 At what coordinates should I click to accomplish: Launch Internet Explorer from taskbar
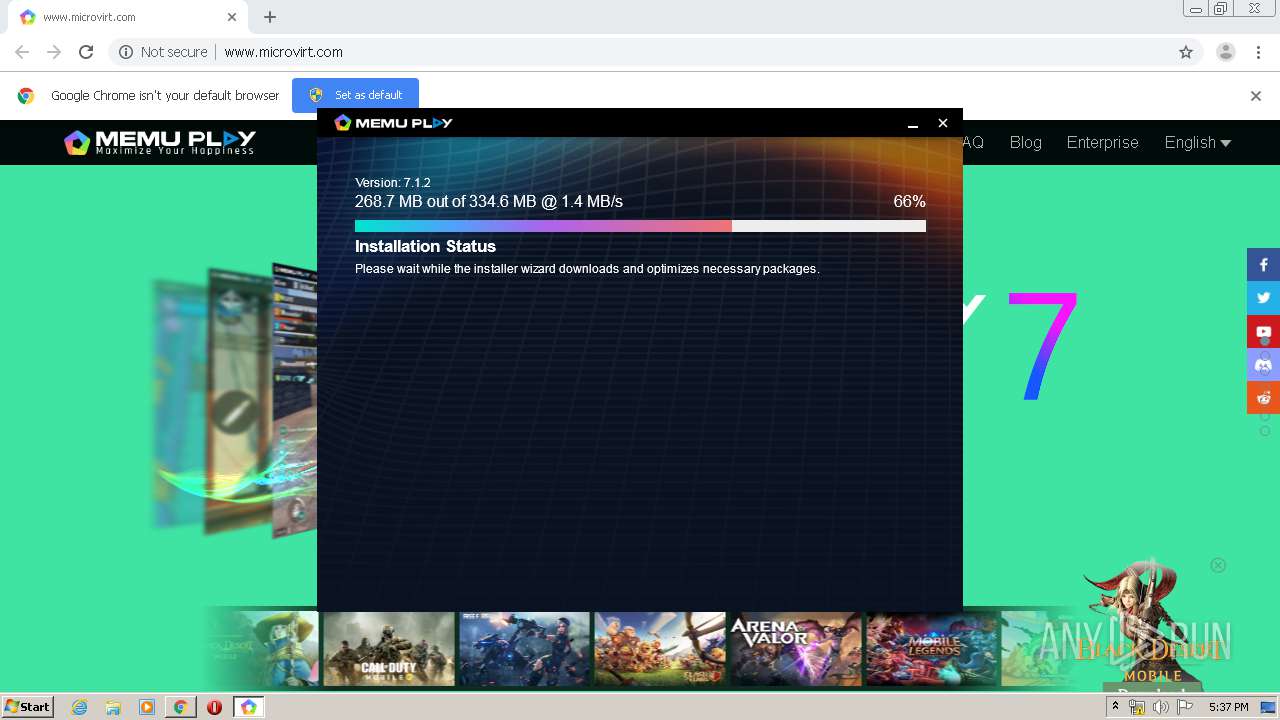(80, 707)
